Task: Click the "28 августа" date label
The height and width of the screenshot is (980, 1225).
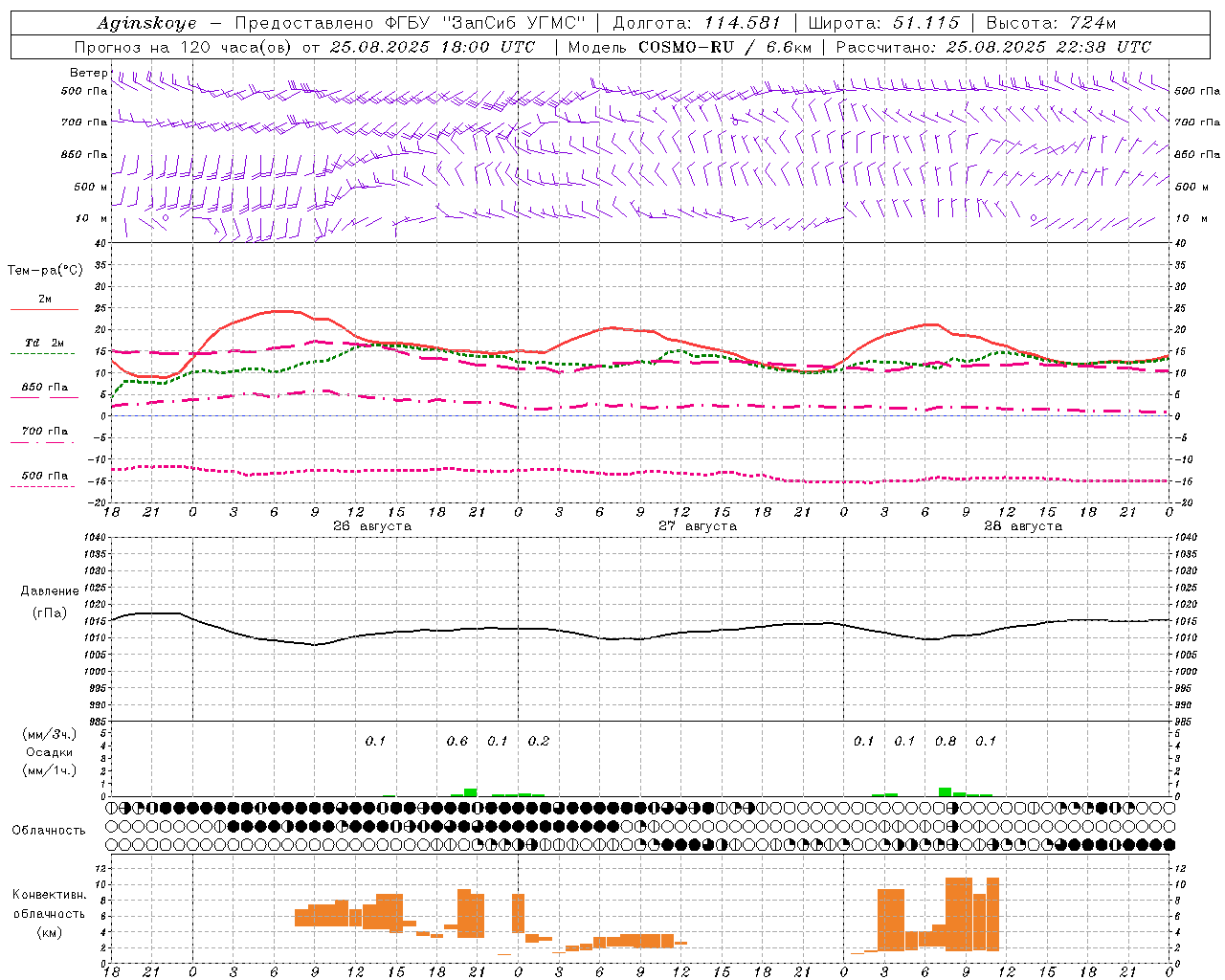Action: tap(1023, 526)
